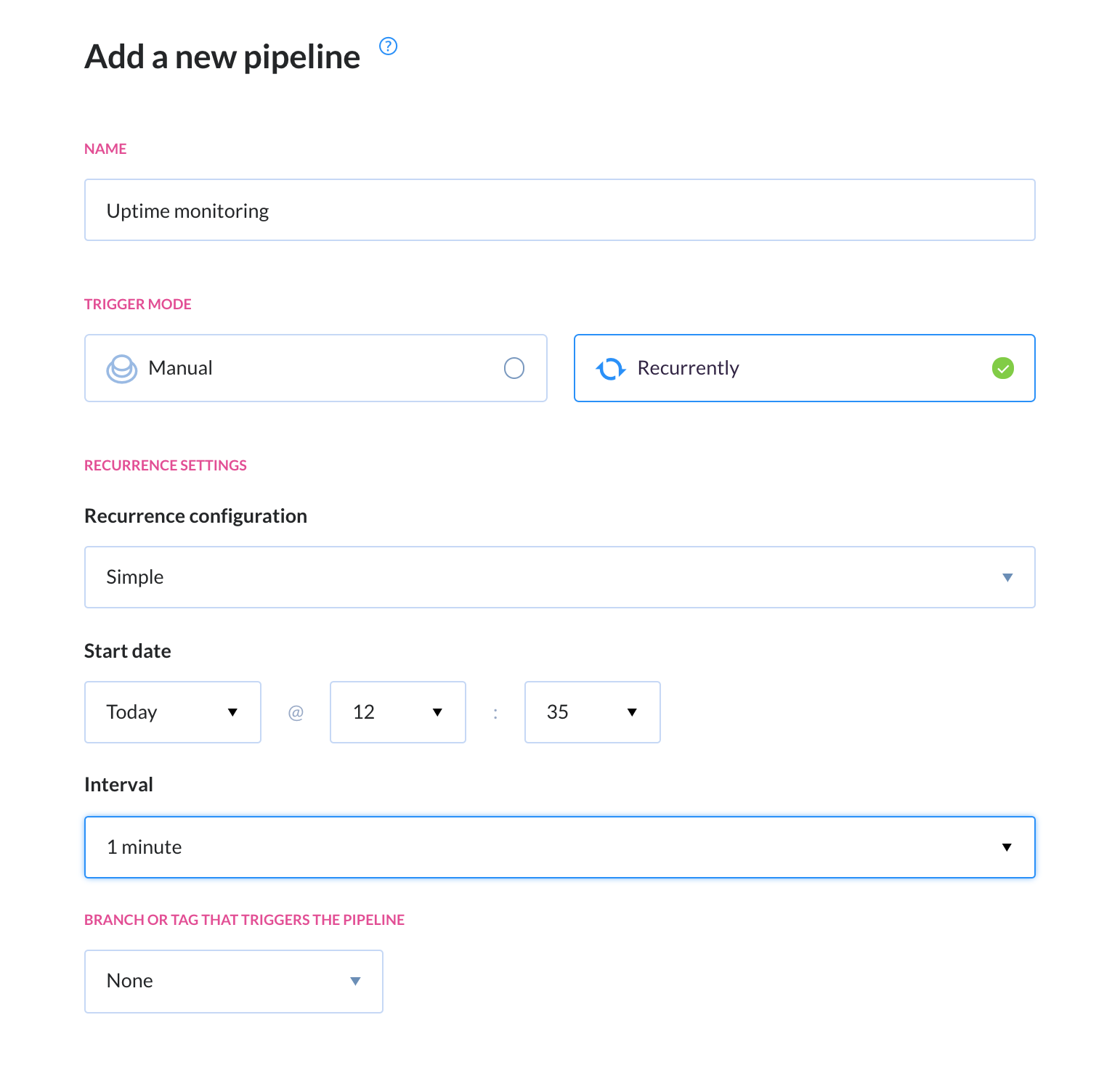The image size is (1120, 1089).
Task: Click the green checkmark on Recurrently
Action: tap(1003, 368)
